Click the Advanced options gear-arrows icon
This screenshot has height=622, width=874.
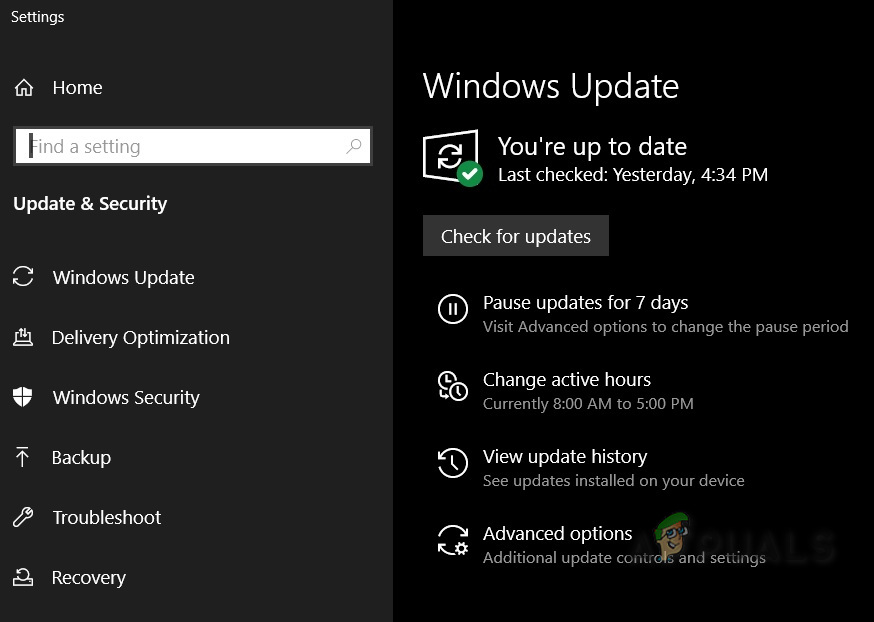pos(453,540)
